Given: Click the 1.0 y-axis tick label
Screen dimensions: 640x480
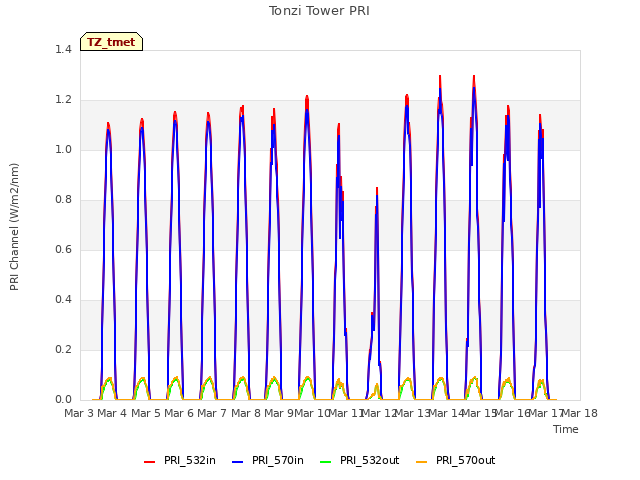Looking at the screenshot, I should [63, 149].
